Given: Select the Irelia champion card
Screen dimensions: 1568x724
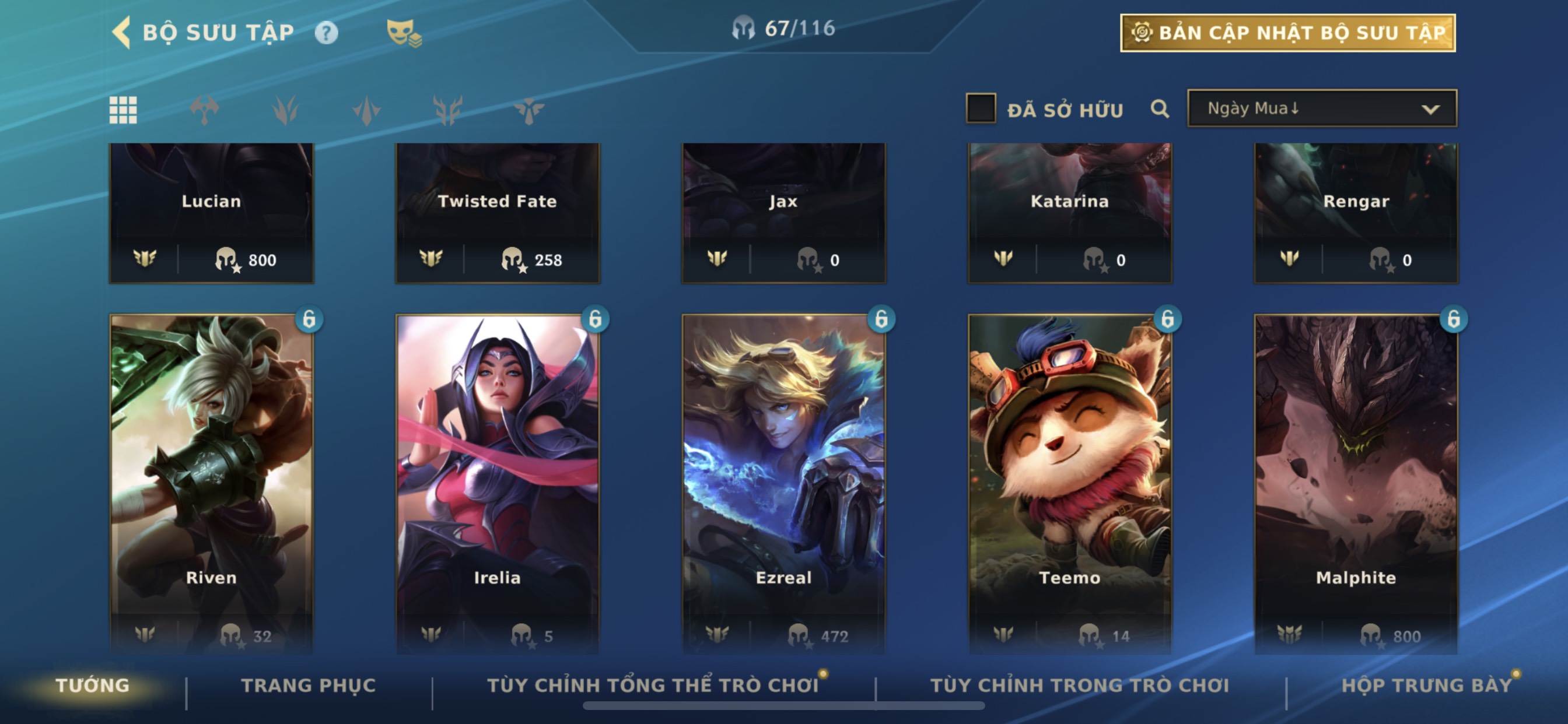Looking at the screenshot, I should coord(498,484).
